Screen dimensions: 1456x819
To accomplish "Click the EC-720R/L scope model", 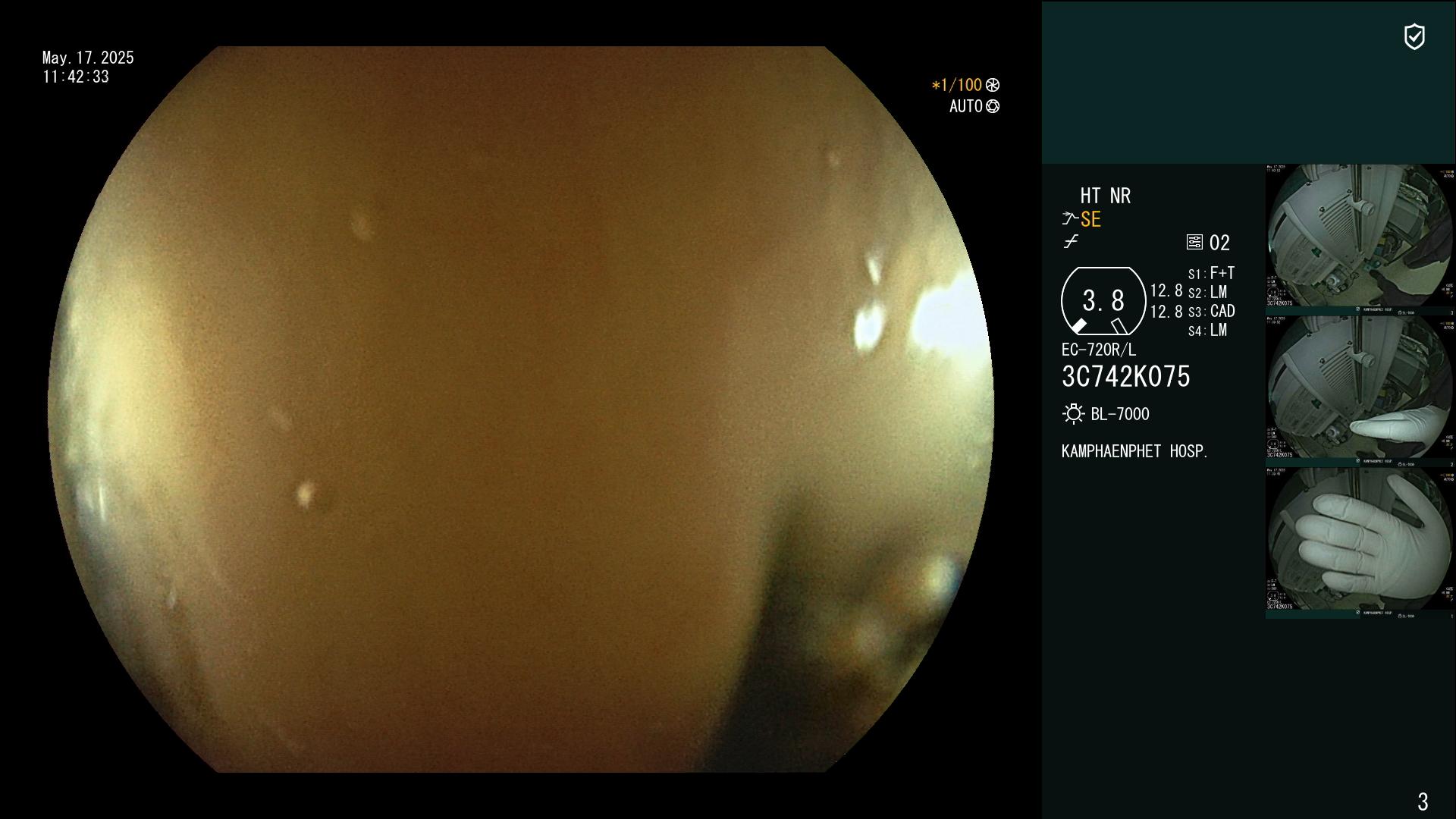I will point(1099,350).
